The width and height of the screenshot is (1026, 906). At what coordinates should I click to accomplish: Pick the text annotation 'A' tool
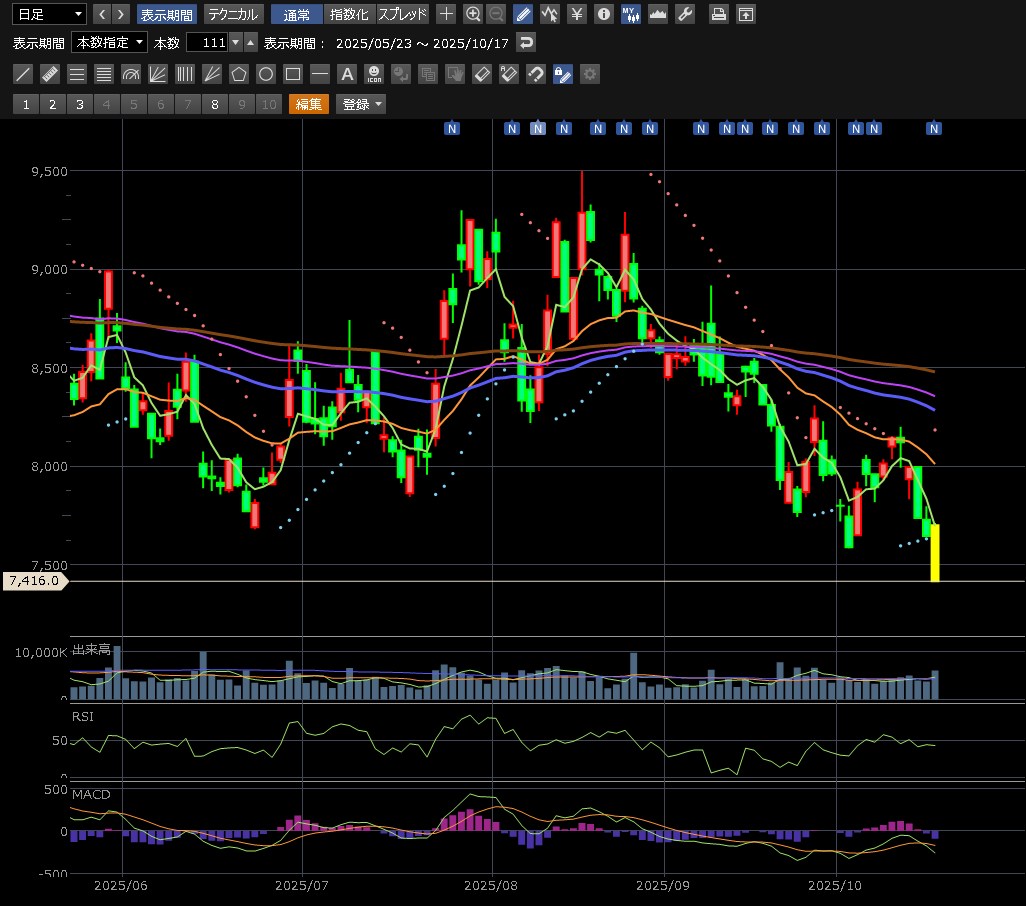pos(347,74)
